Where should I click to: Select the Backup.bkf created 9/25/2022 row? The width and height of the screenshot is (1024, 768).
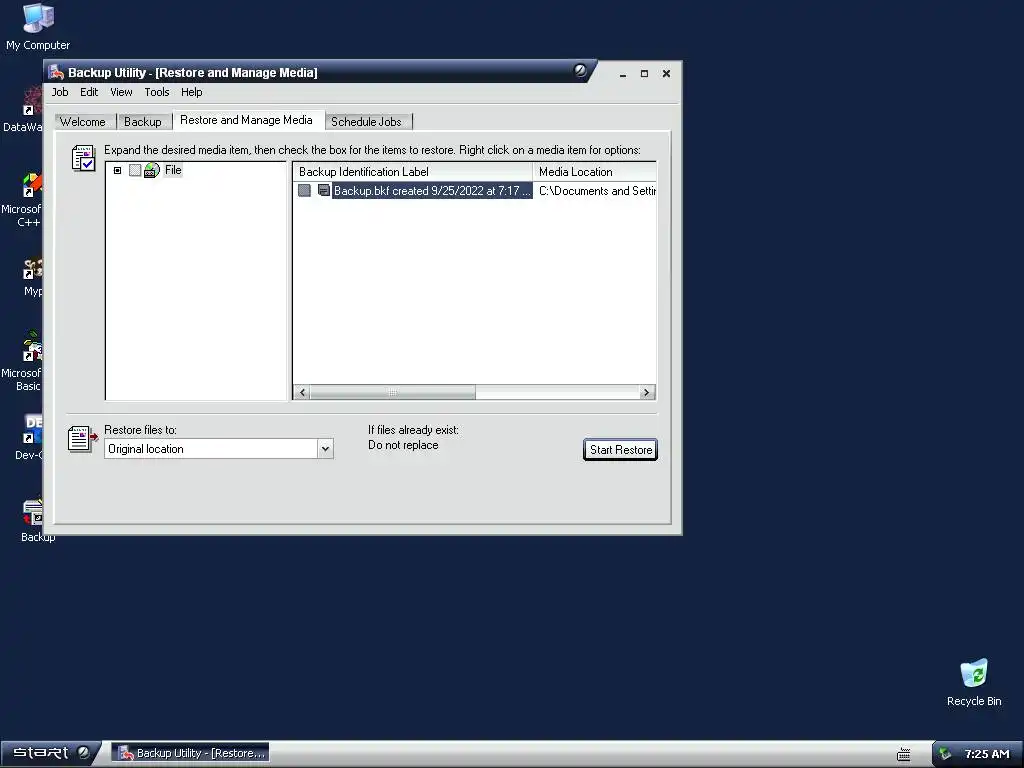432,190
